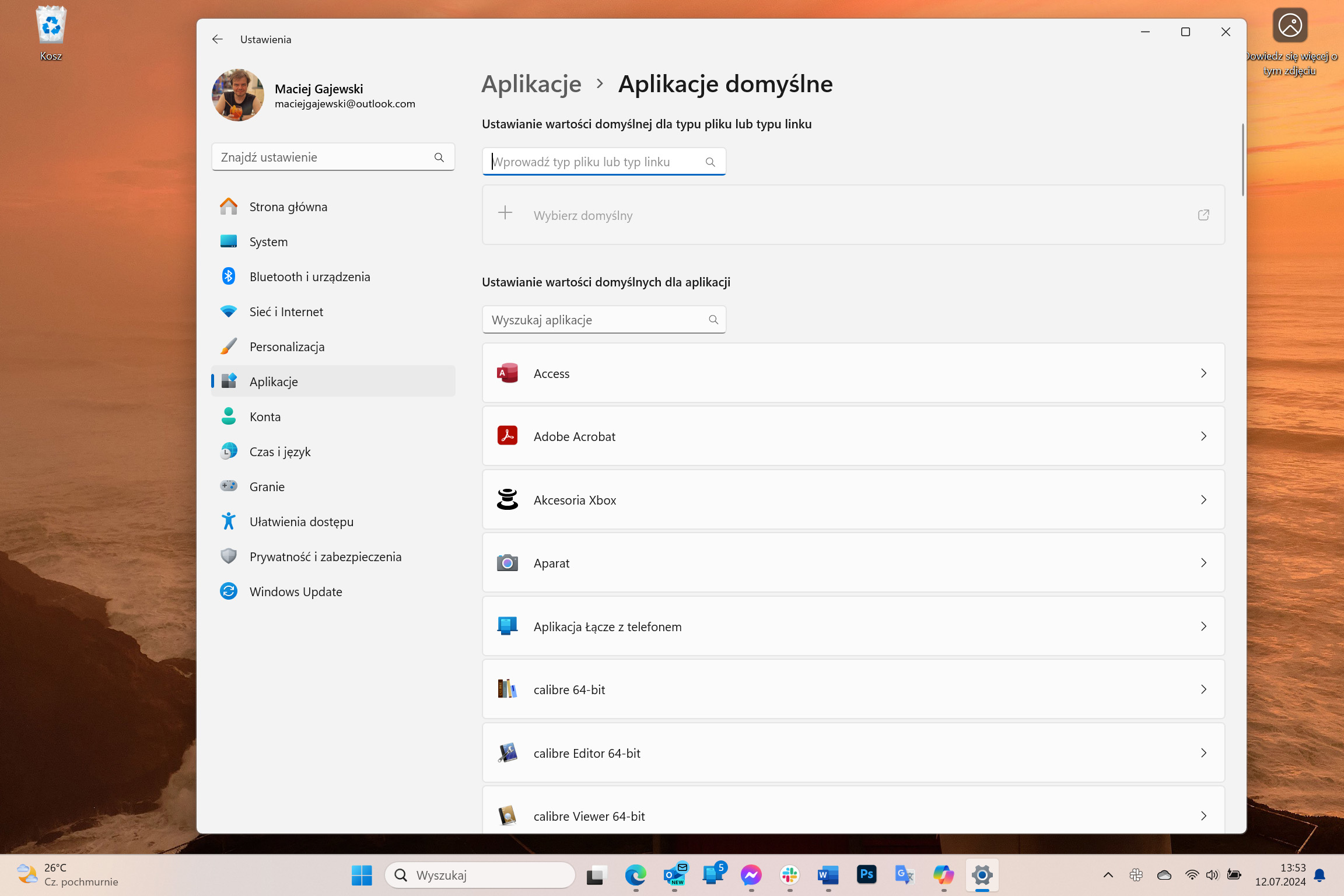Viewport: 1344px width, 896px height.
Task: Open Sieć i Internet section
Action: click(x=333, y=311)
